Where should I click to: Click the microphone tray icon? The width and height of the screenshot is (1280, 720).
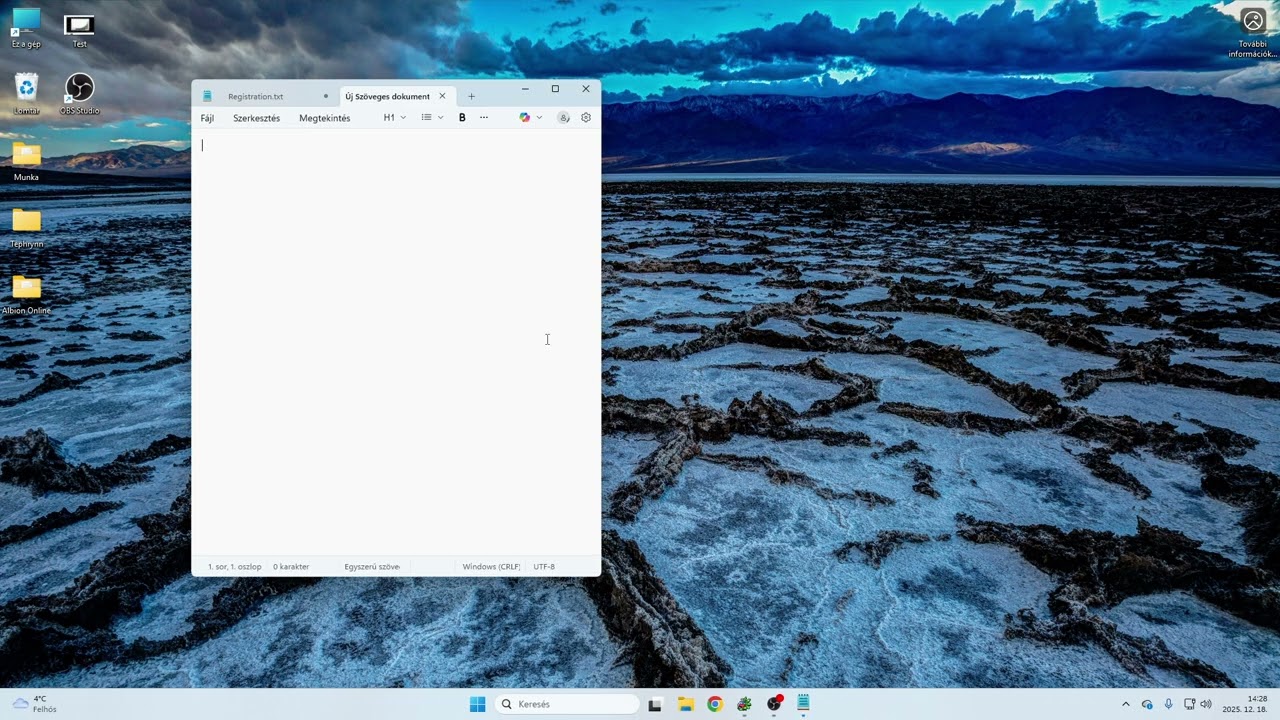(1168, 704)
